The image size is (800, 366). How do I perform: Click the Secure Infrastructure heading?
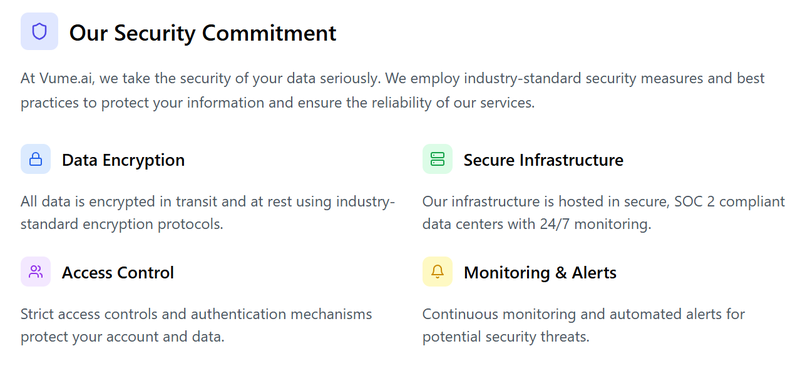[543, 160]
